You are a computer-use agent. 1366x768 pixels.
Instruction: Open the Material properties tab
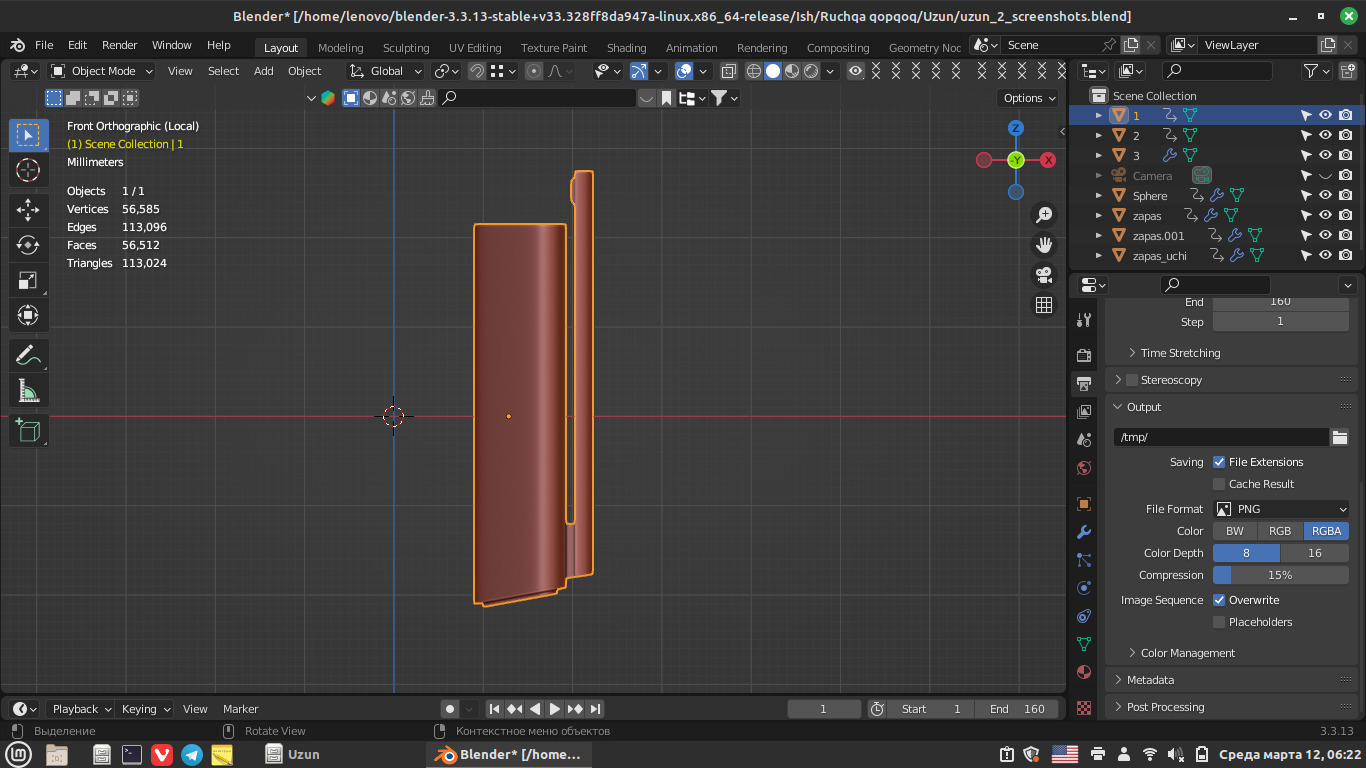tap(1084, 672)
